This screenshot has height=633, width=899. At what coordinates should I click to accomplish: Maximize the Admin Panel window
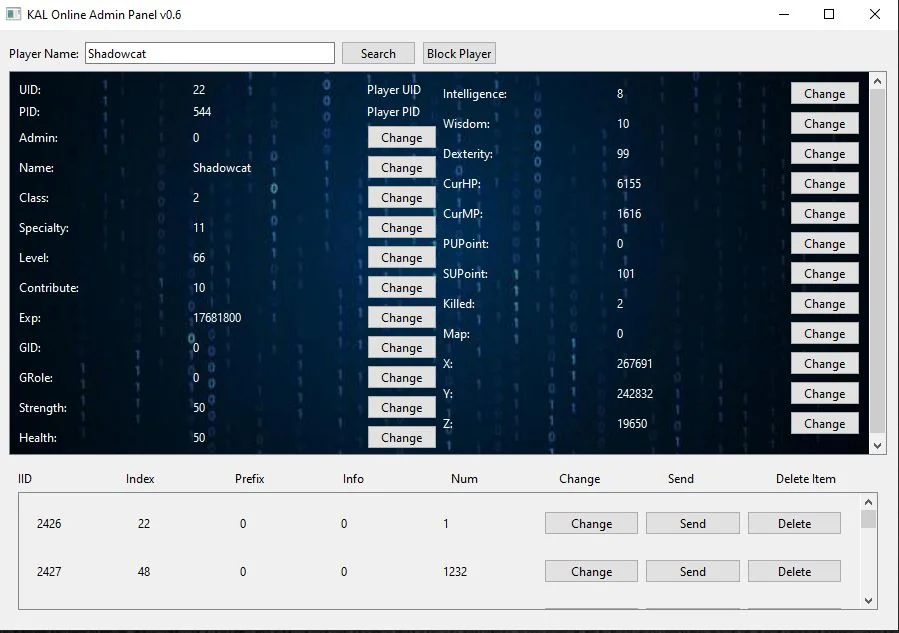tap(829, 14)
